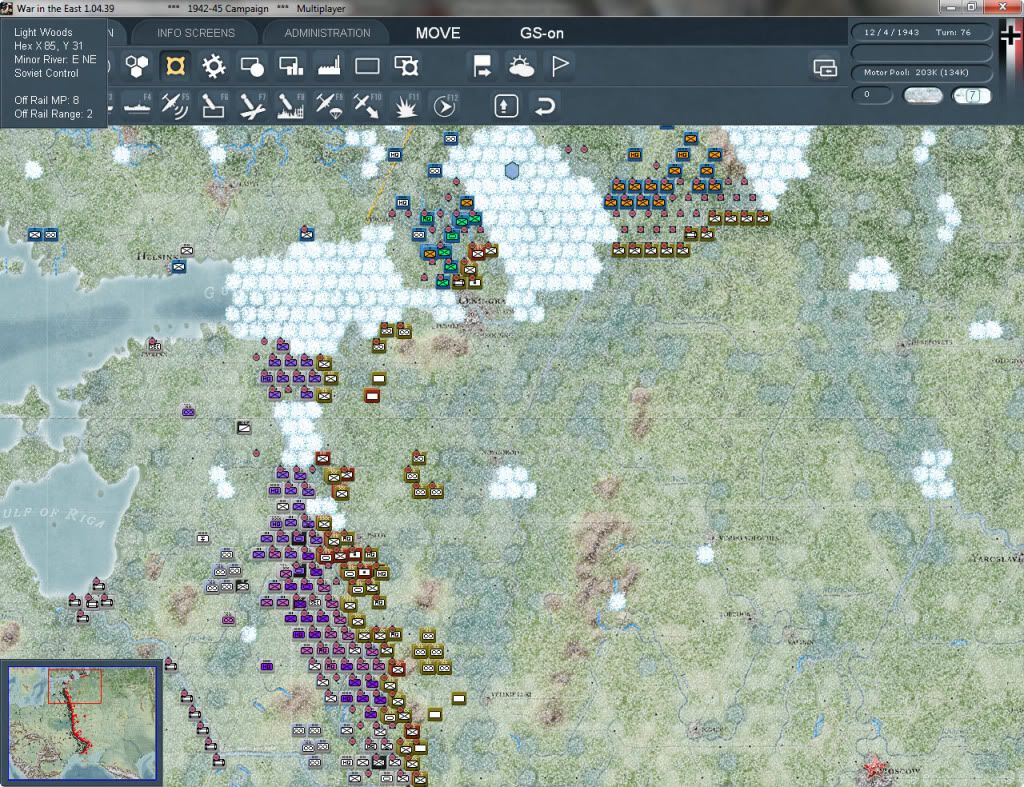Select the blue highlighted hex on the map
This screenshot has width=1024, height=787.
click(512, 170)
